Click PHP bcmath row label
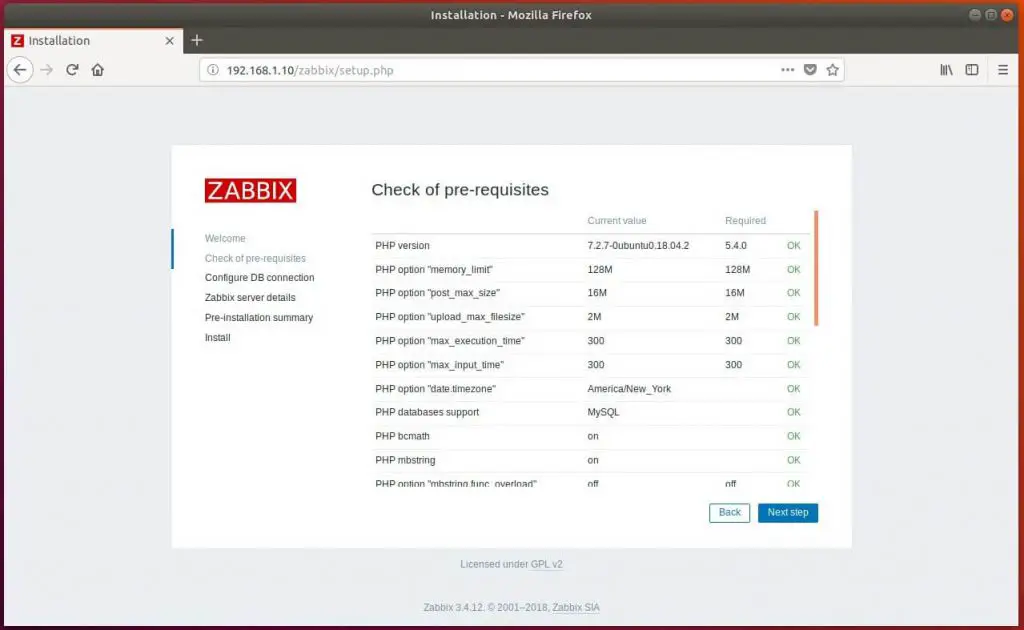The image size is (1024, 630). click(x=402, y=436)
